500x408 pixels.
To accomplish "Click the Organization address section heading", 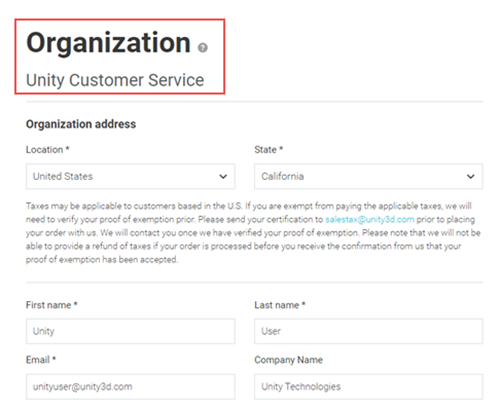I will coord(81,124).
